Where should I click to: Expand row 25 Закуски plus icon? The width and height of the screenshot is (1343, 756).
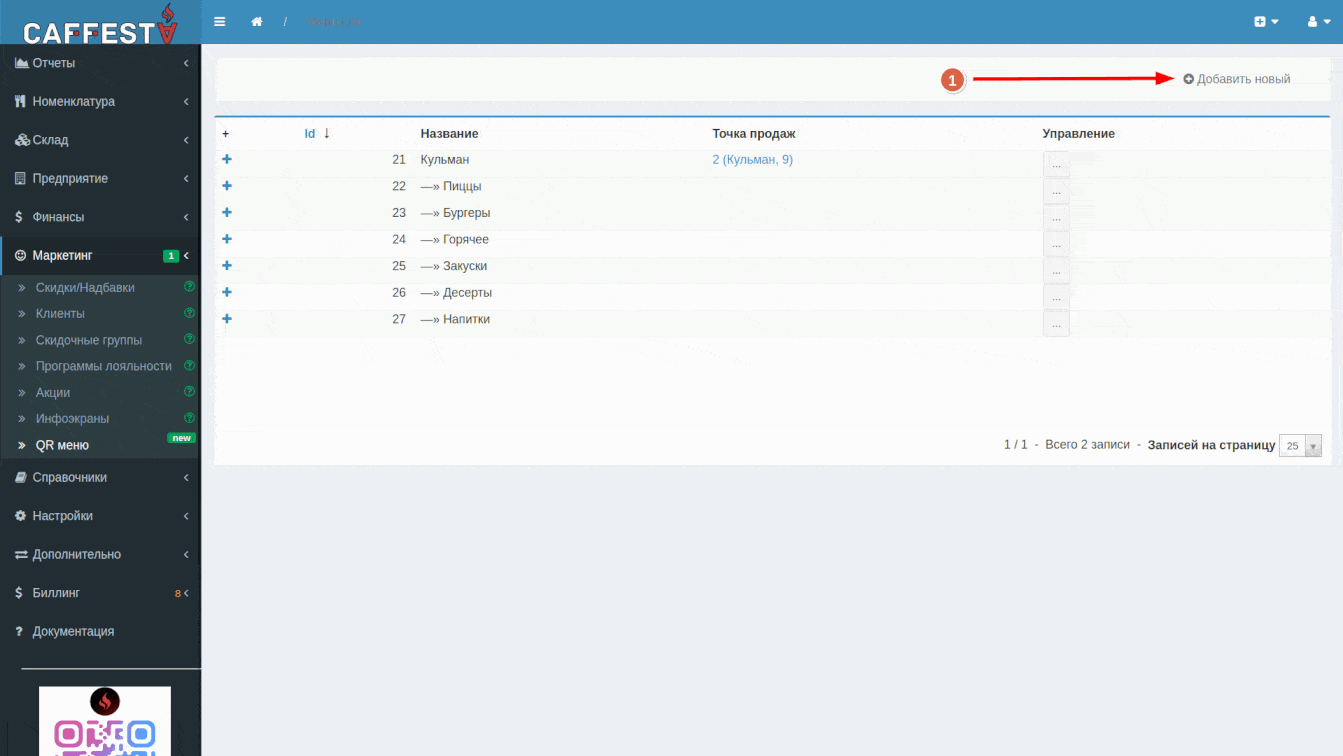click(x=227, y=265)
